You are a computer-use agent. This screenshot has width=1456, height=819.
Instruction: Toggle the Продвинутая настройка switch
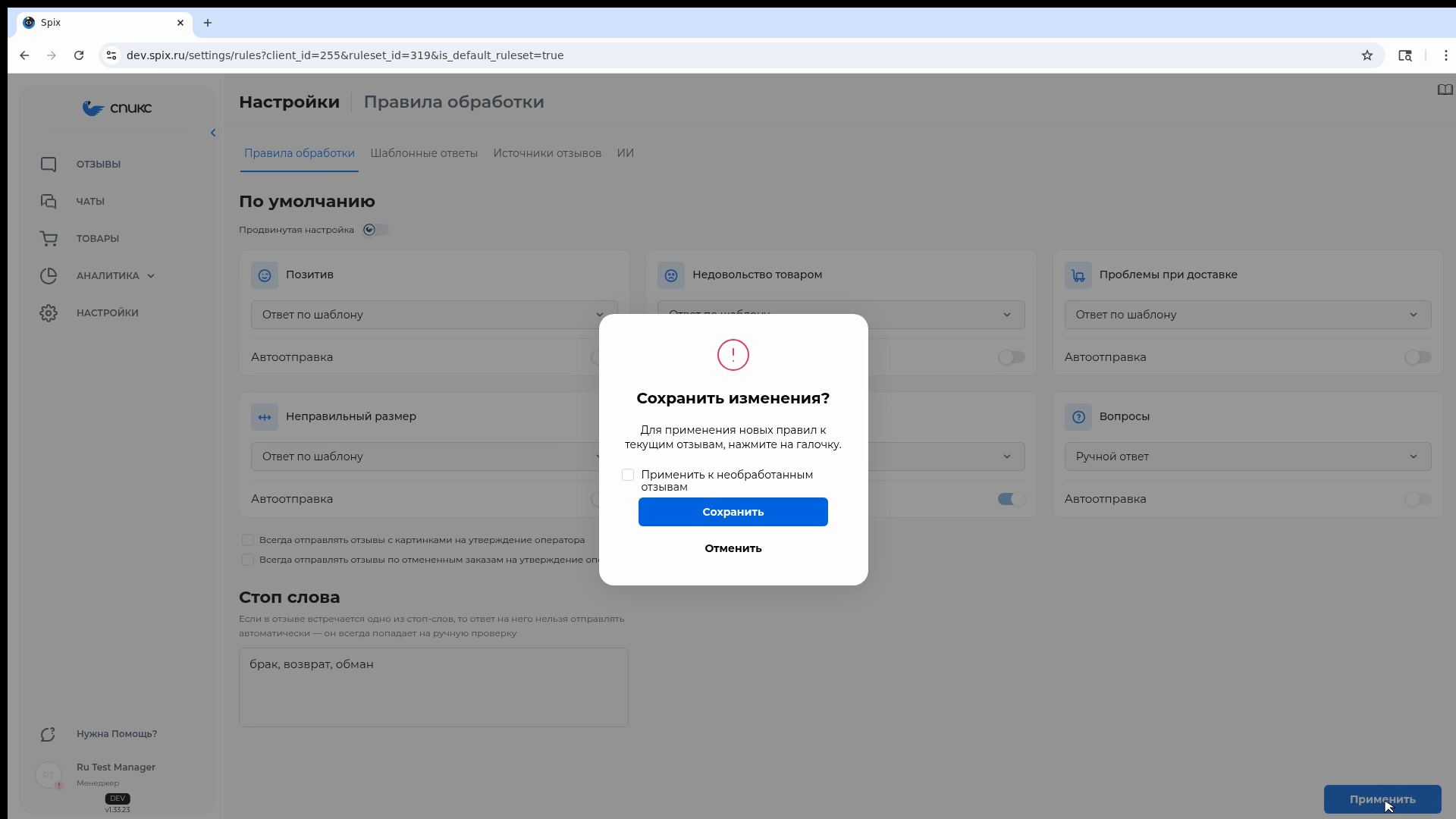tap(375, 230)
